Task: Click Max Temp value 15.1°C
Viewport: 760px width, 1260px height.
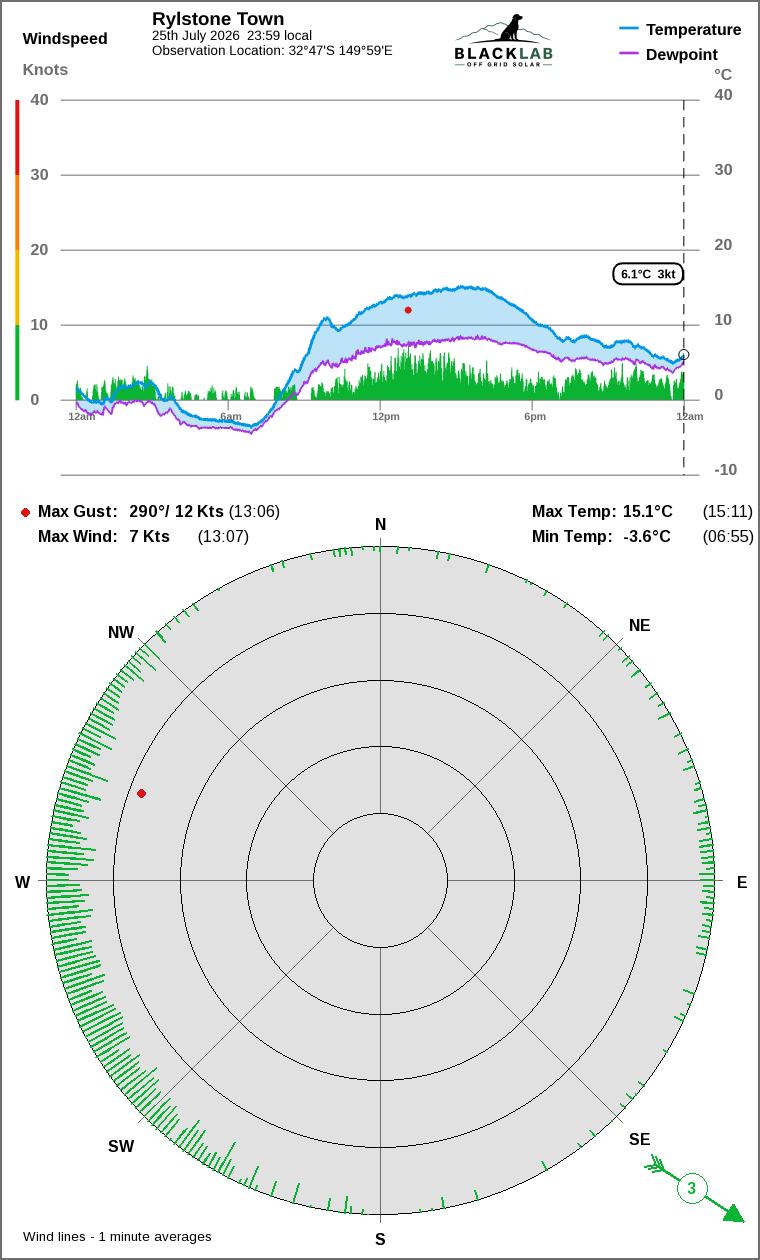Action: tap(648, 512)
